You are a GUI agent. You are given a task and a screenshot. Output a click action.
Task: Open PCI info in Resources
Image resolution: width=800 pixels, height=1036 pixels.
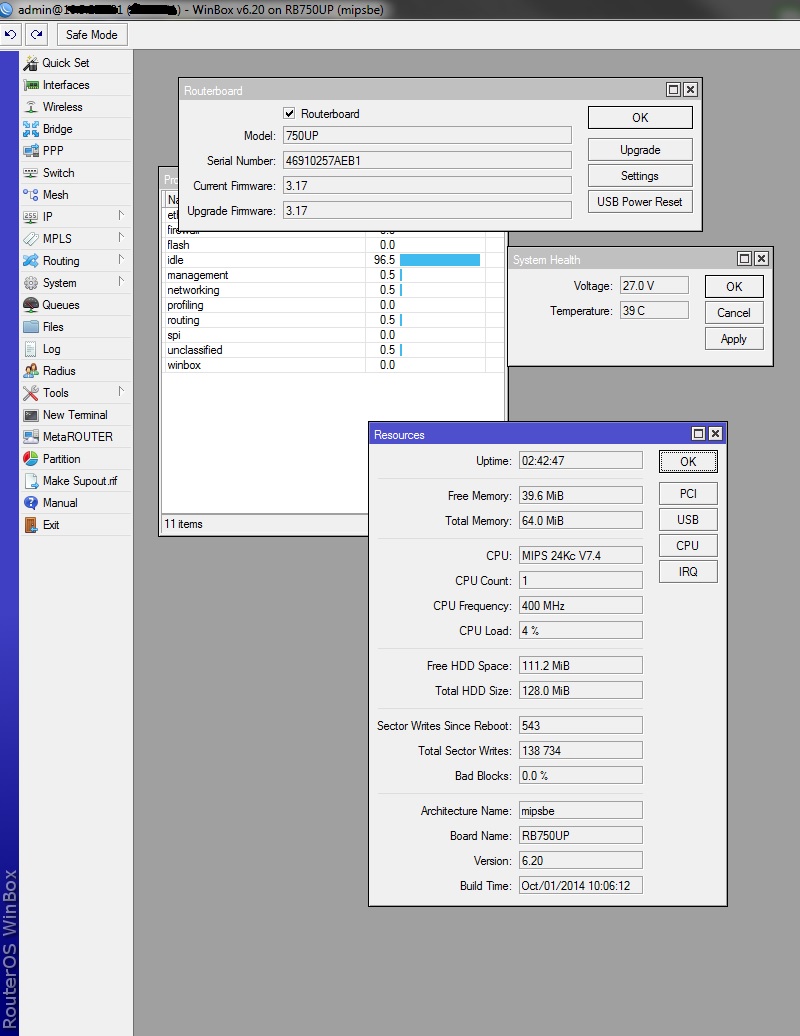(688, 494)
